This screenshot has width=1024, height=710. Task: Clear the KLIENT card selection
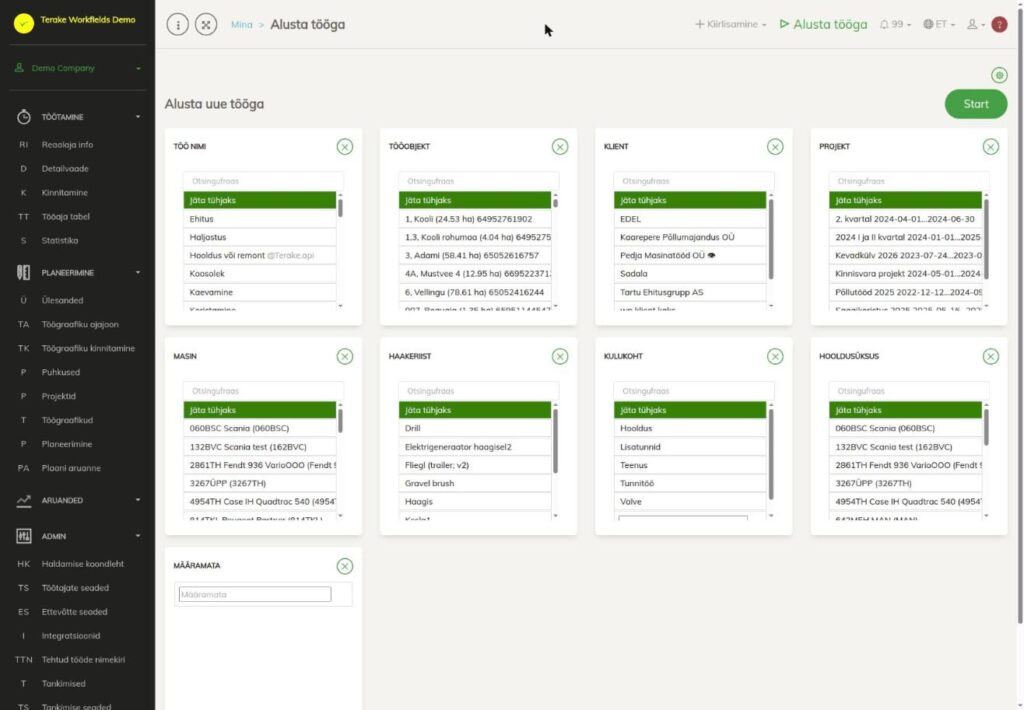click(x=775, y=147)
